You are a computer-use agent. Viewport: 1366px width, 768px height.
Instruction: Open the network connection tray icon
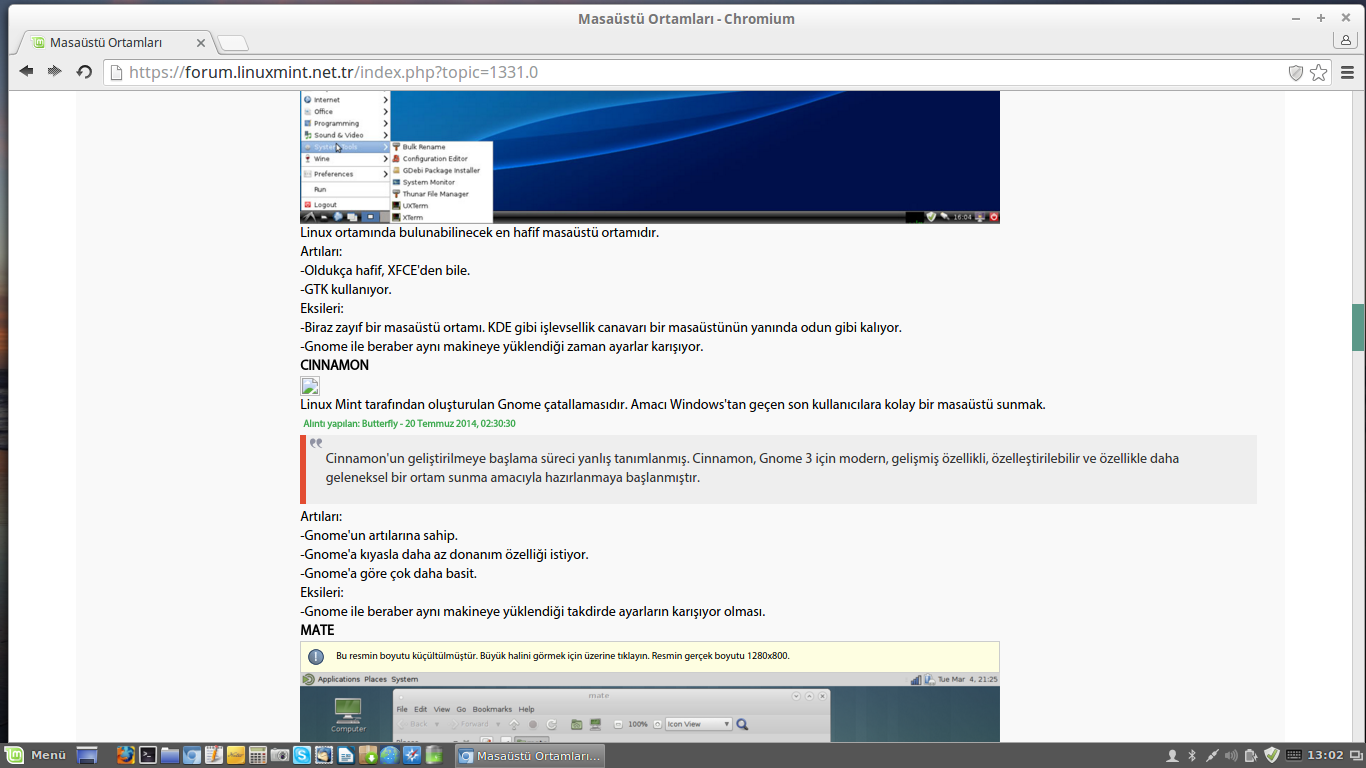point(1212,755)
